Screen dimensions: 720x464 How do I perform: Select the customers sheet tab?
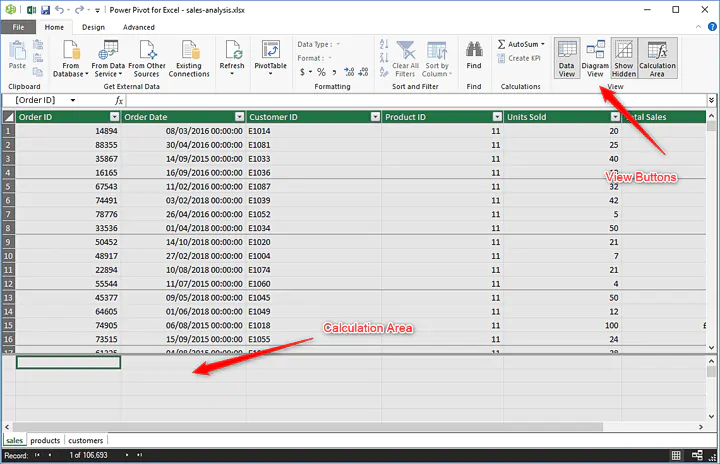(x=85, y=440)
